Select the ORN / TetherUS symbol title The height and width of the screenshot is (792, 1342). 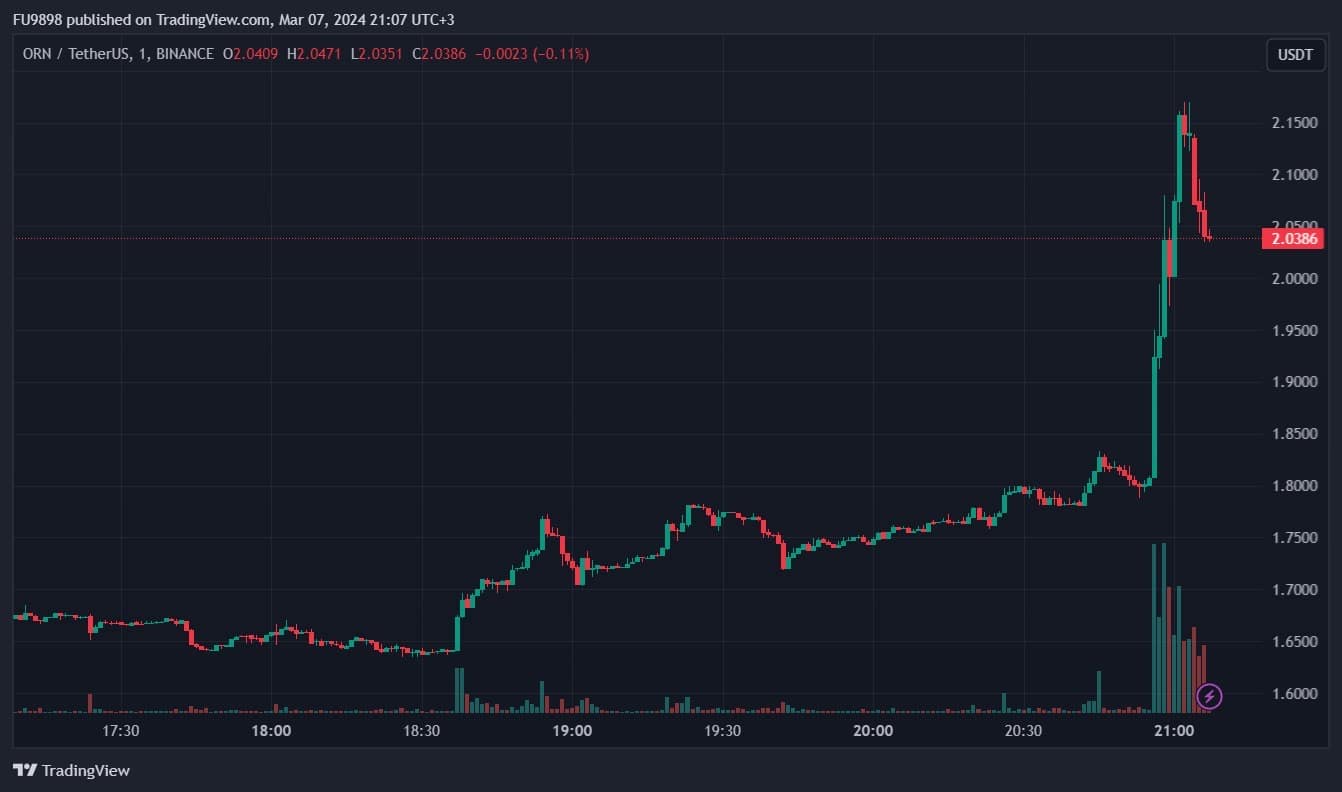[77, 54]
